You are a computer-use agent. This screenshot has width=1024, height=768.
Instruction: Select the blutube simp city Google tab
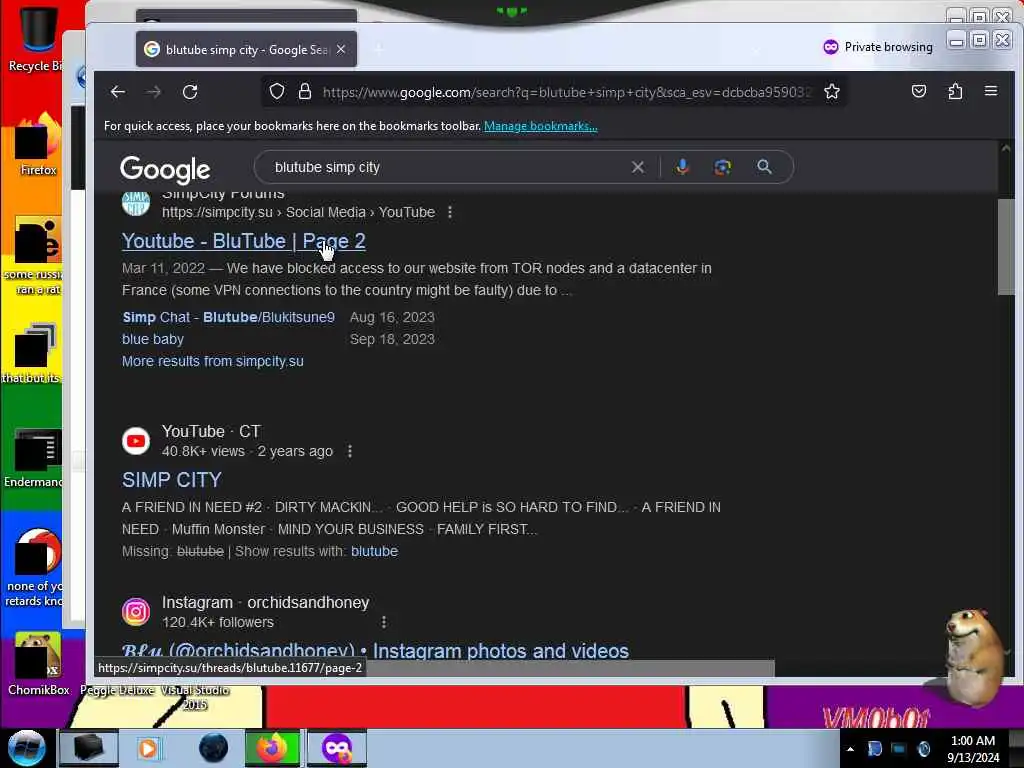[x=246, y=50]
